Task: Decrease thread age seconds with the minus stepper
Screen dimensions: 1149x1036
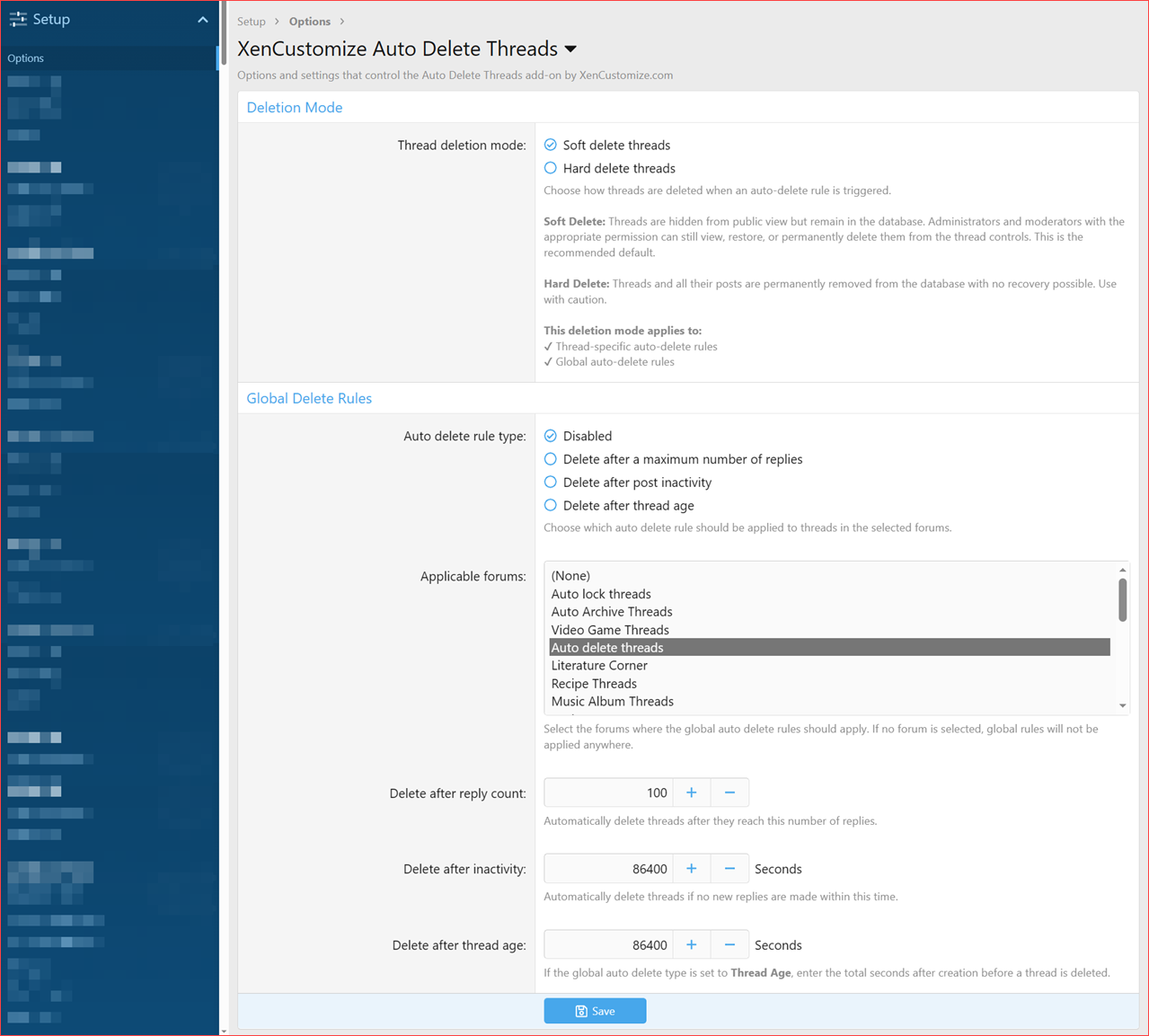Action: click(x=729, y=944)
